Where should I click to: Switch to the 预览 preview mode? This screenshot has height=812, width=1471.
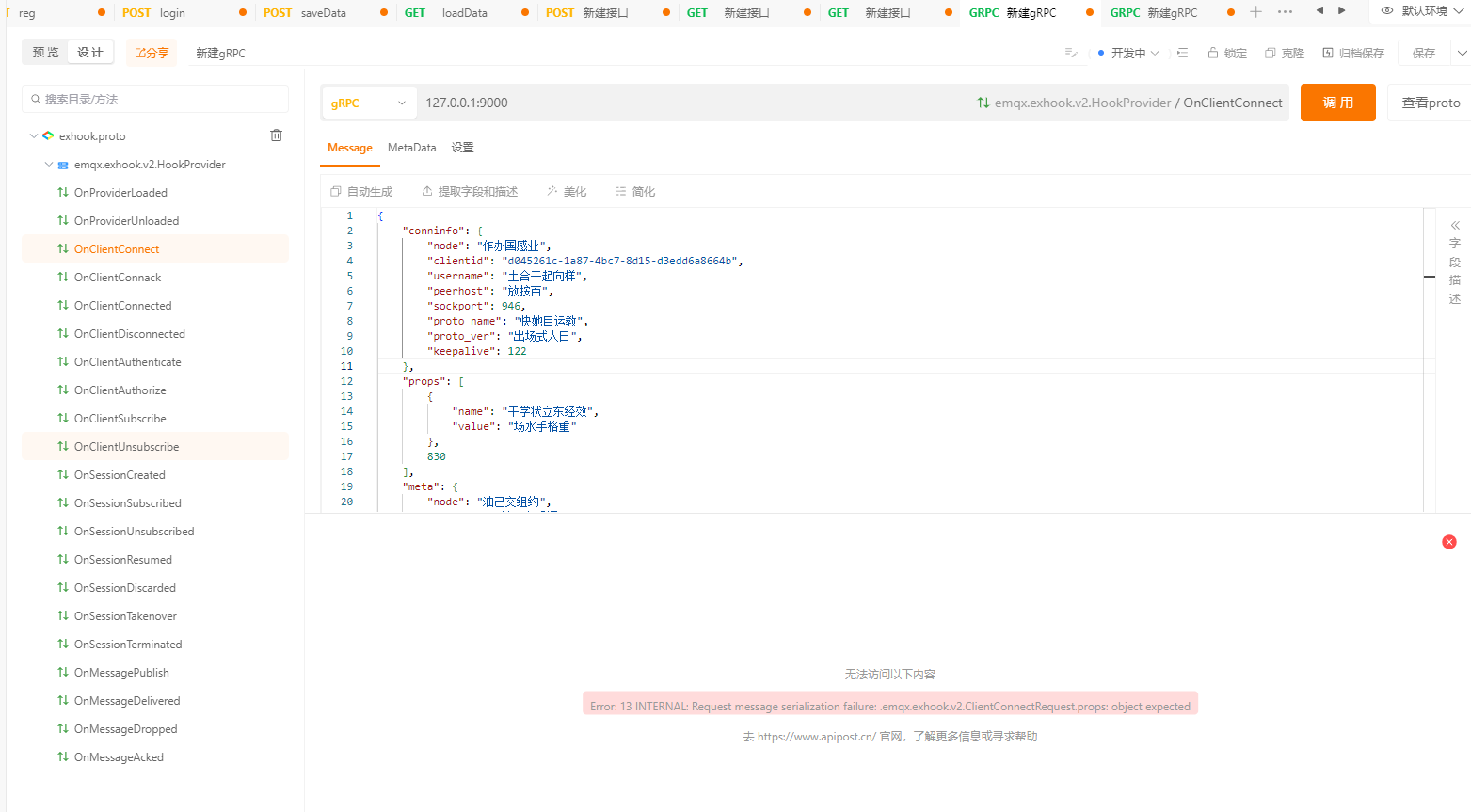tap(44, 52)
